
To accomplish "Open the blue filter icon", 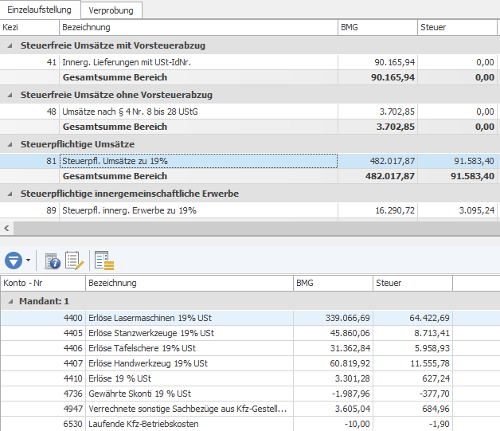I will [x=13, y=260].
